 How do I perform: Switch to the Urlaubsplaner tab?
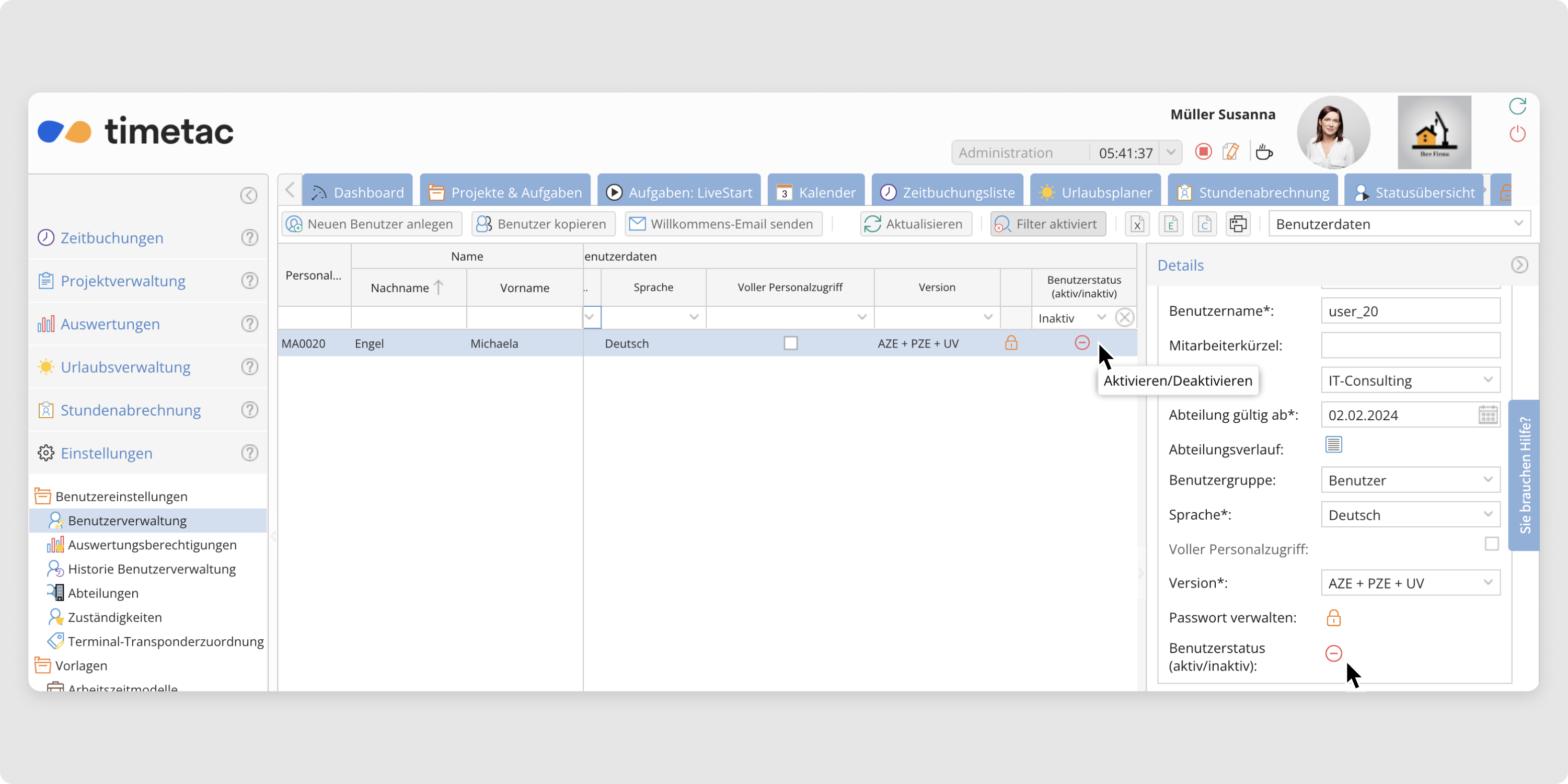[1096, 192]
